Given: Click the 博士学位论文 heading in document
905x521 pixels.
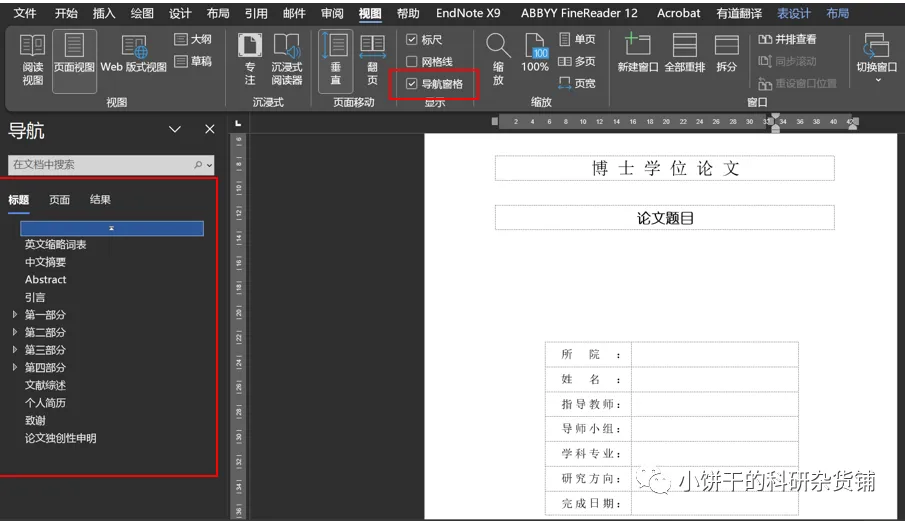Looking at the screenshot, I should 665,168.
